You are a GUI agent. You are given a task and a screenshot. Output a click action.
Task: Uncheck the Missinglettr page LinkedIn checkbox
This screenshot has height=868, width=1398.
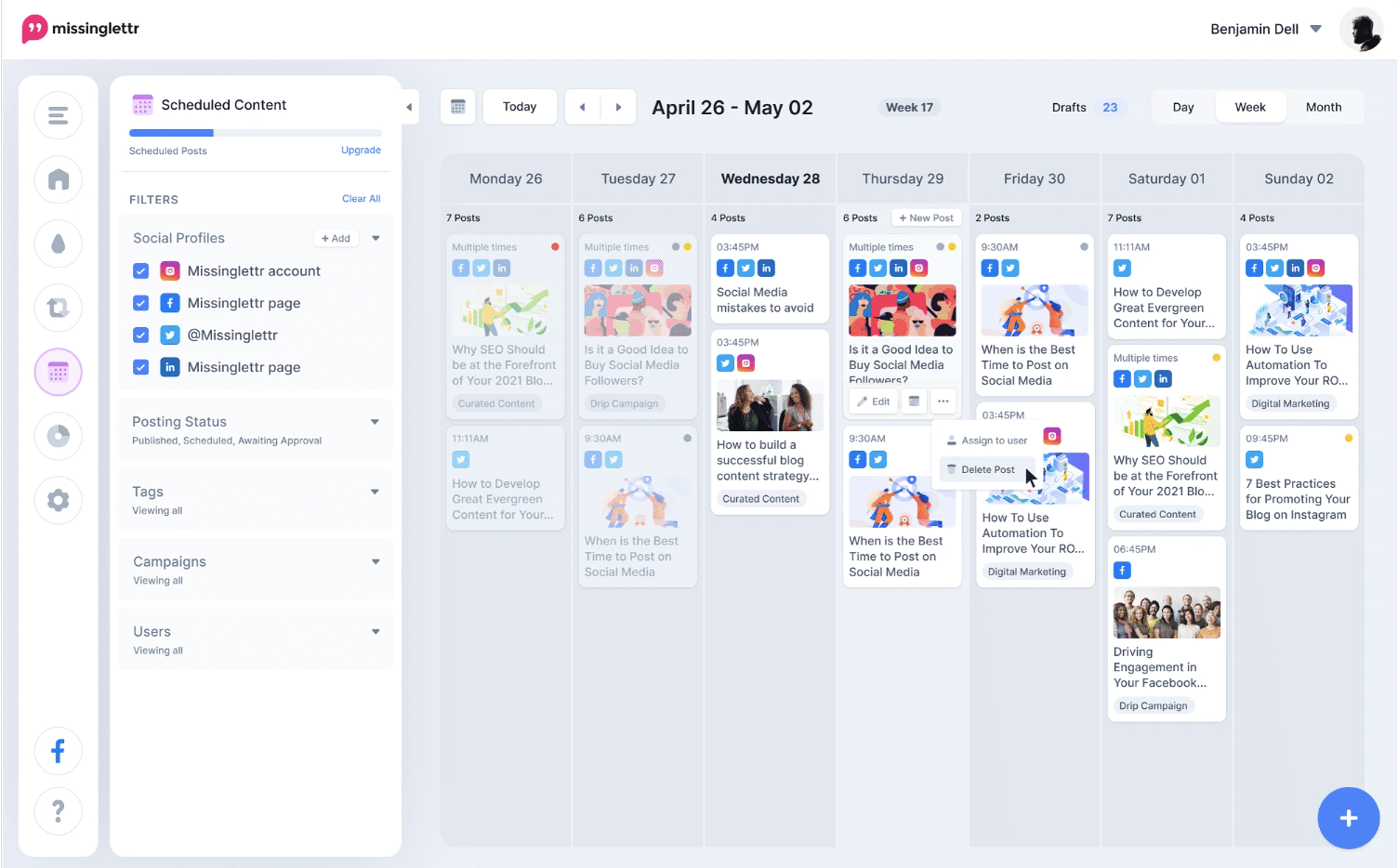click(x=141, y=367)
